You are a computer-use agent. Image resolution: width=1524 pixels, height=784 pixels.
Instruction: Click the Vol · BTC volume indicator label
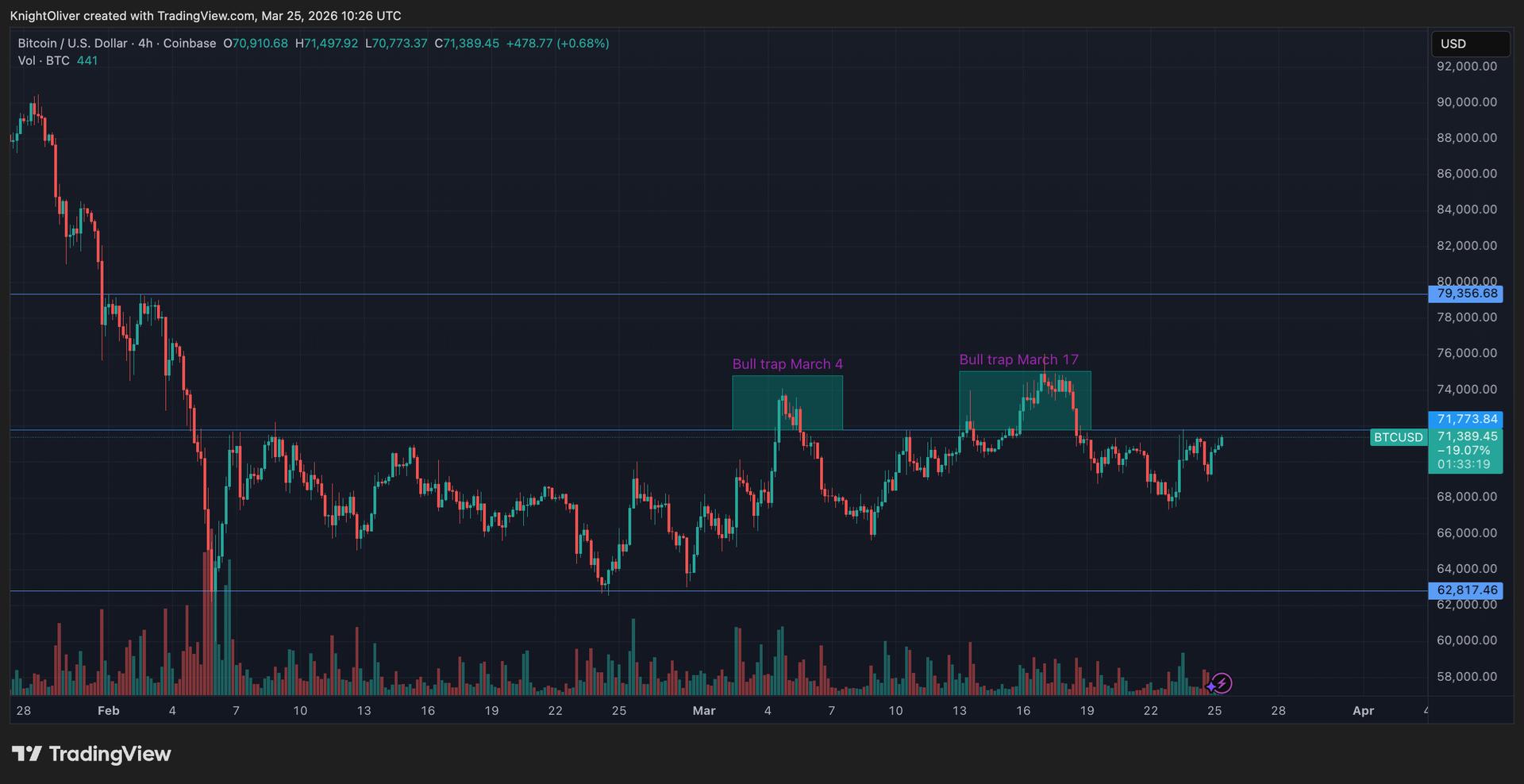[x=45, y=60]
